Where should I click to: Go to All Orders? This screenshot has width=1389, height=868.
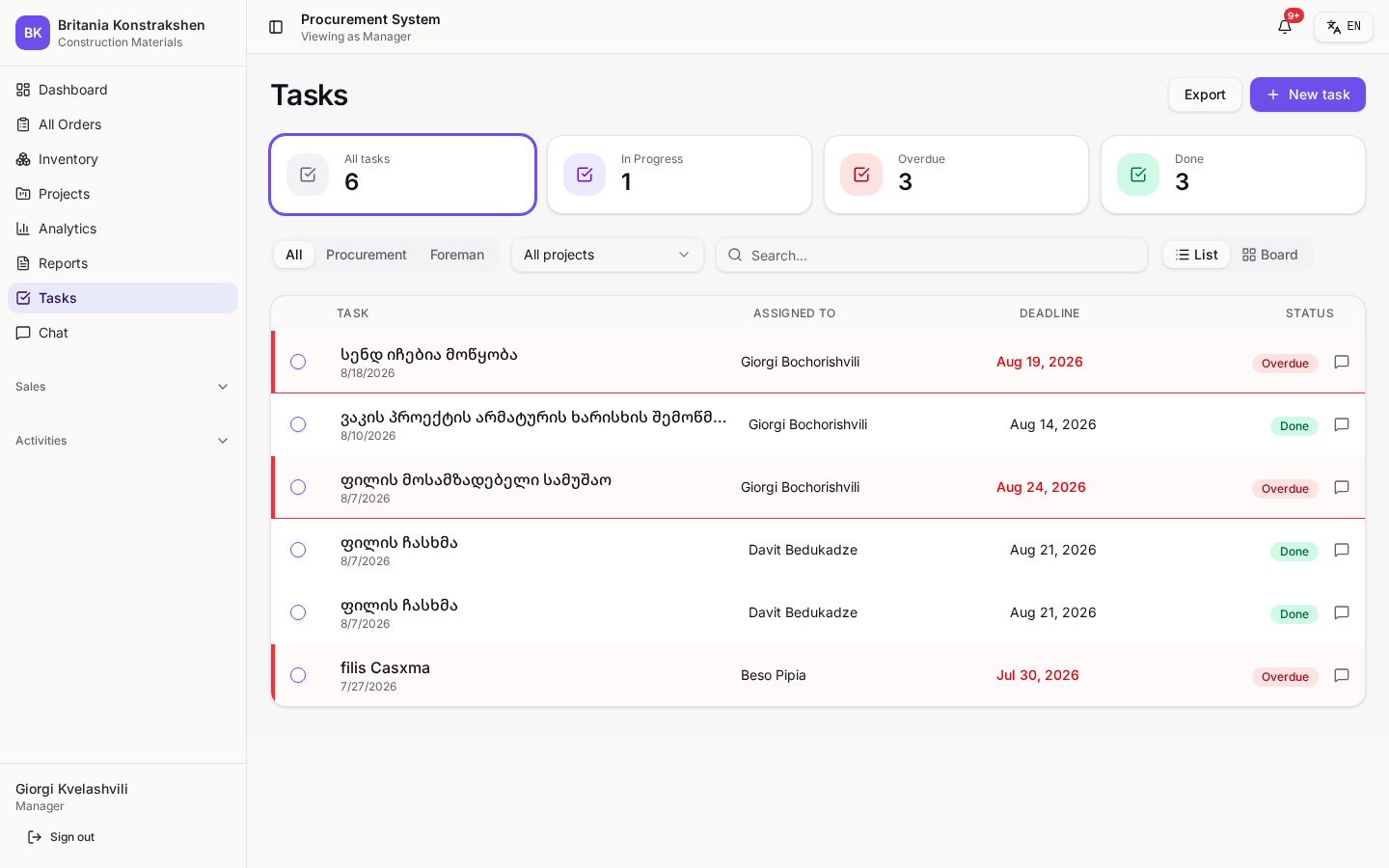click(123, 124)
